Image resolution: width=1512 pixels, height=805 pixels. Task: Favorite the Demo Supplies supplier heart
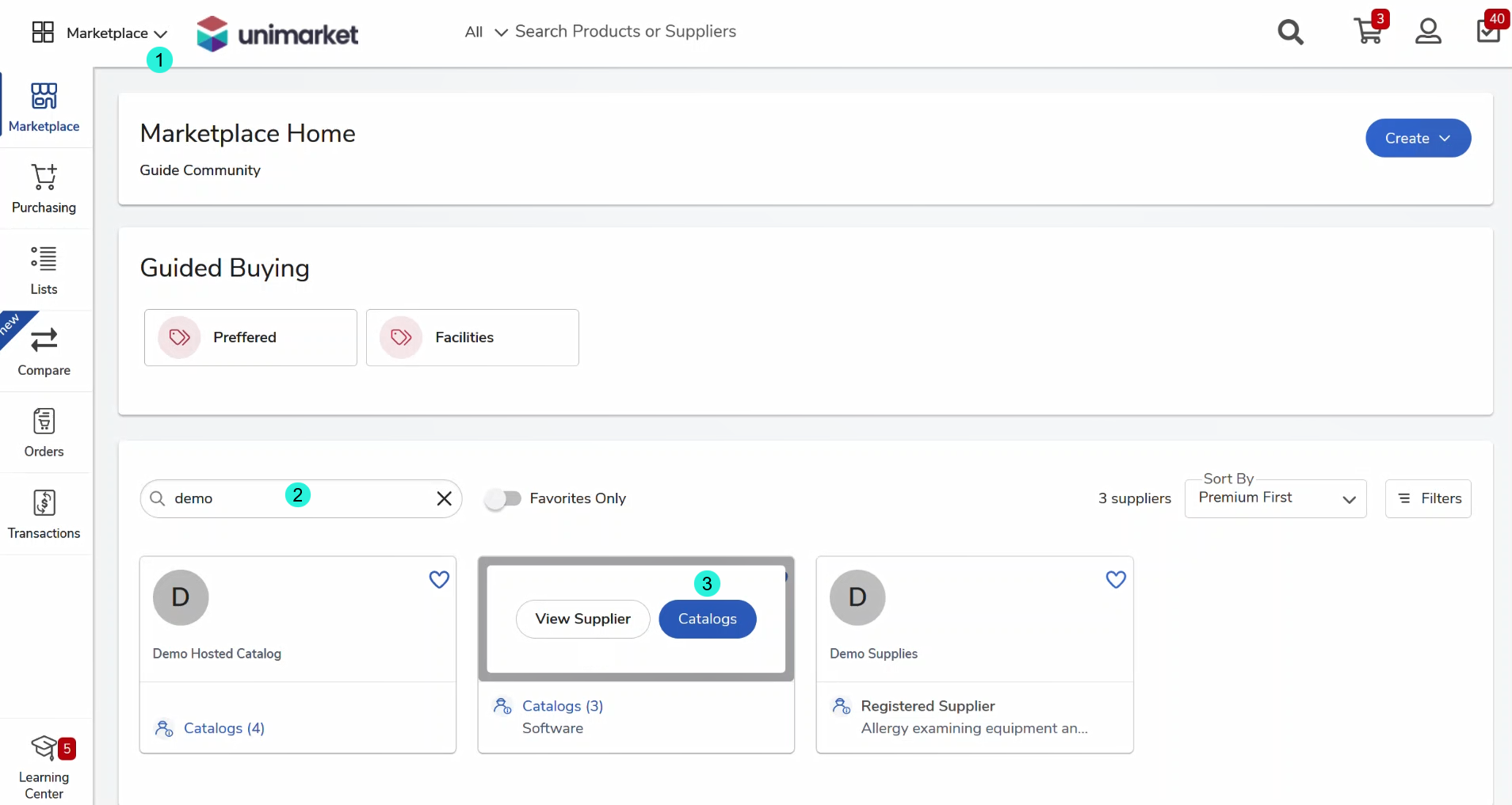[x=1116, y=580]
